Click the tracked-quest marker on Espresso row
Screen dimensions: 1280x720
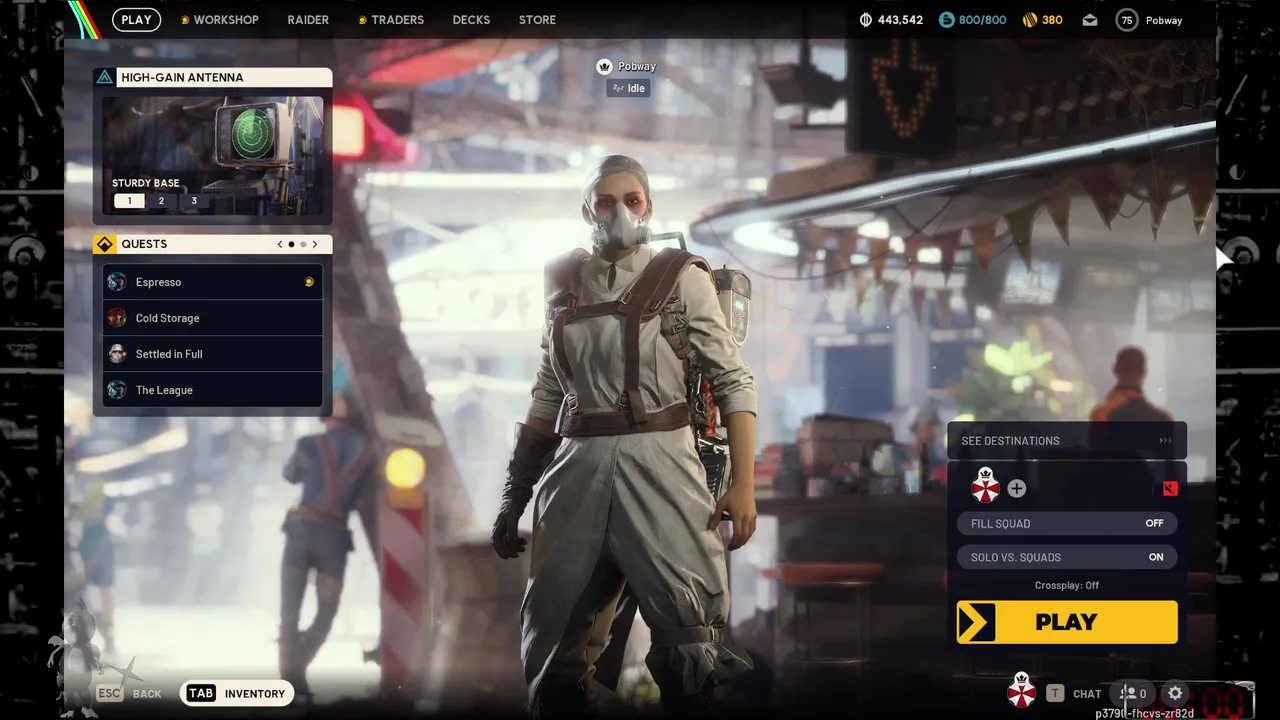(309, 282)
